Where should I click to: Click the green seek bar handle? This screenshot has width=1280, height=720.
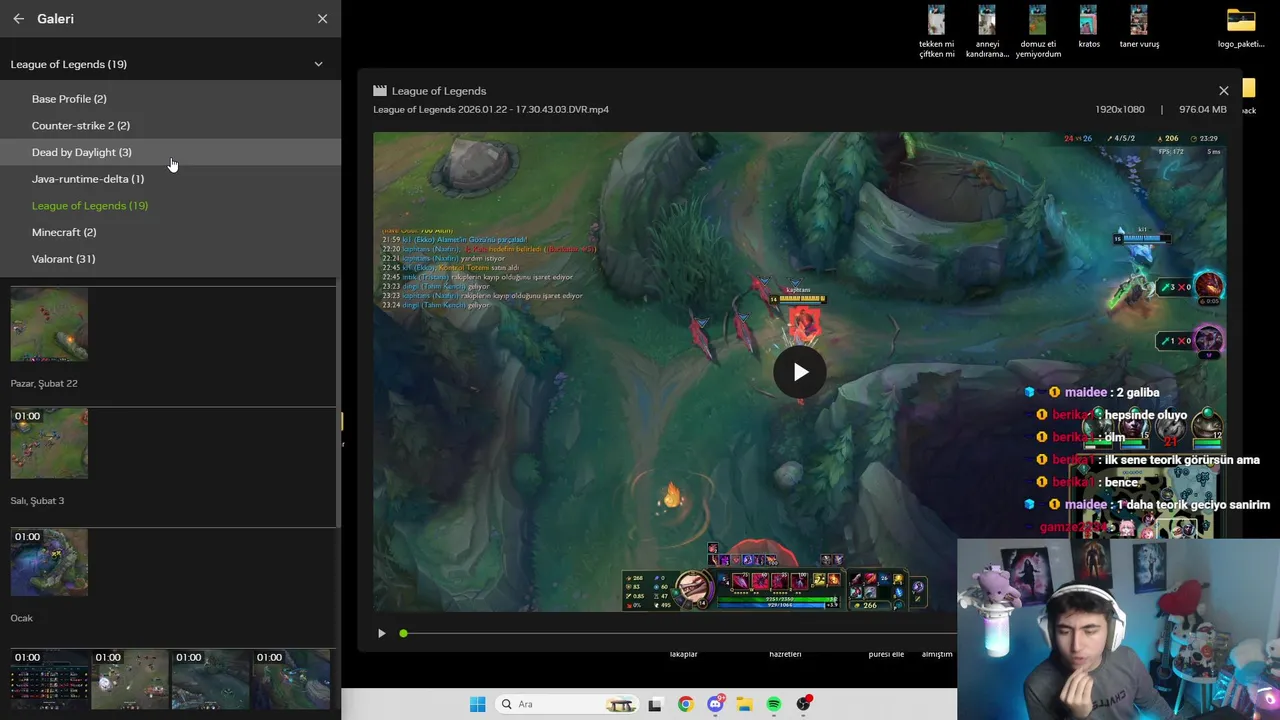coord(403,633)
